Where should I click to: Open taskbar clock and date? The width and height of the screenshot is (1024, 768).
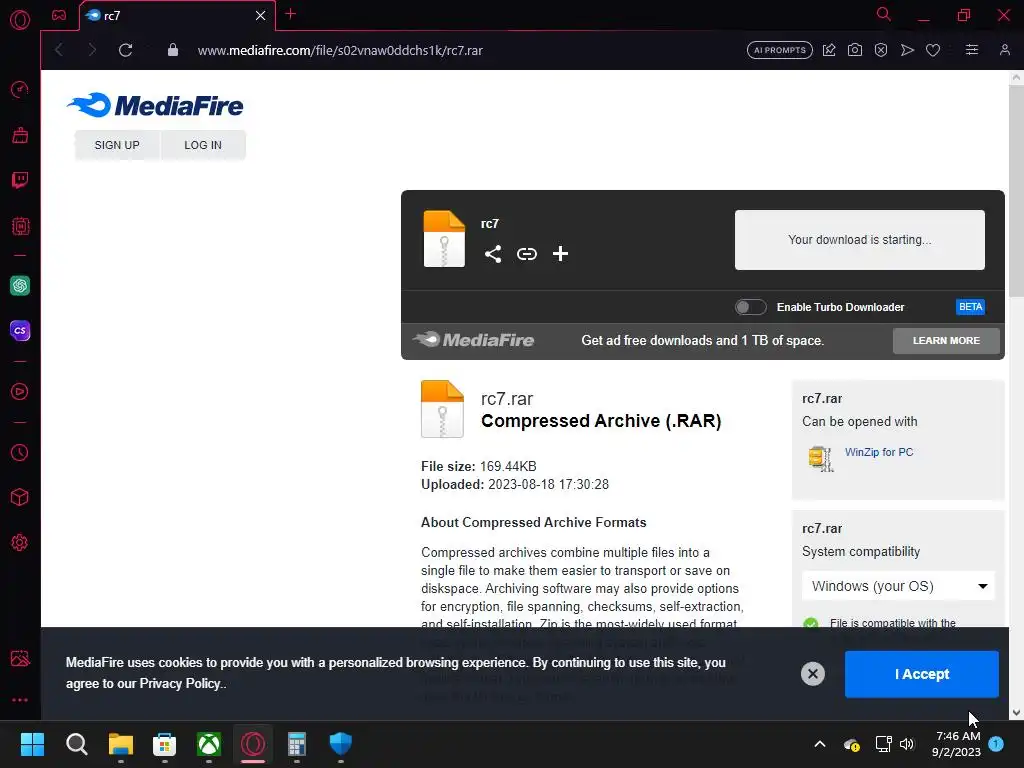(958, 744)
